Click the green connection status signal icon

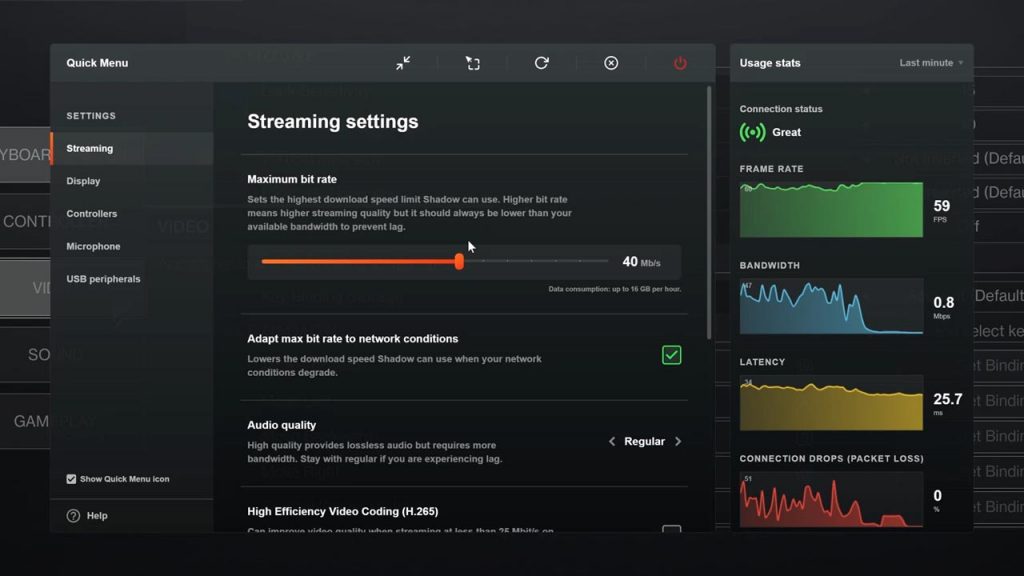(x=752, y=132)
